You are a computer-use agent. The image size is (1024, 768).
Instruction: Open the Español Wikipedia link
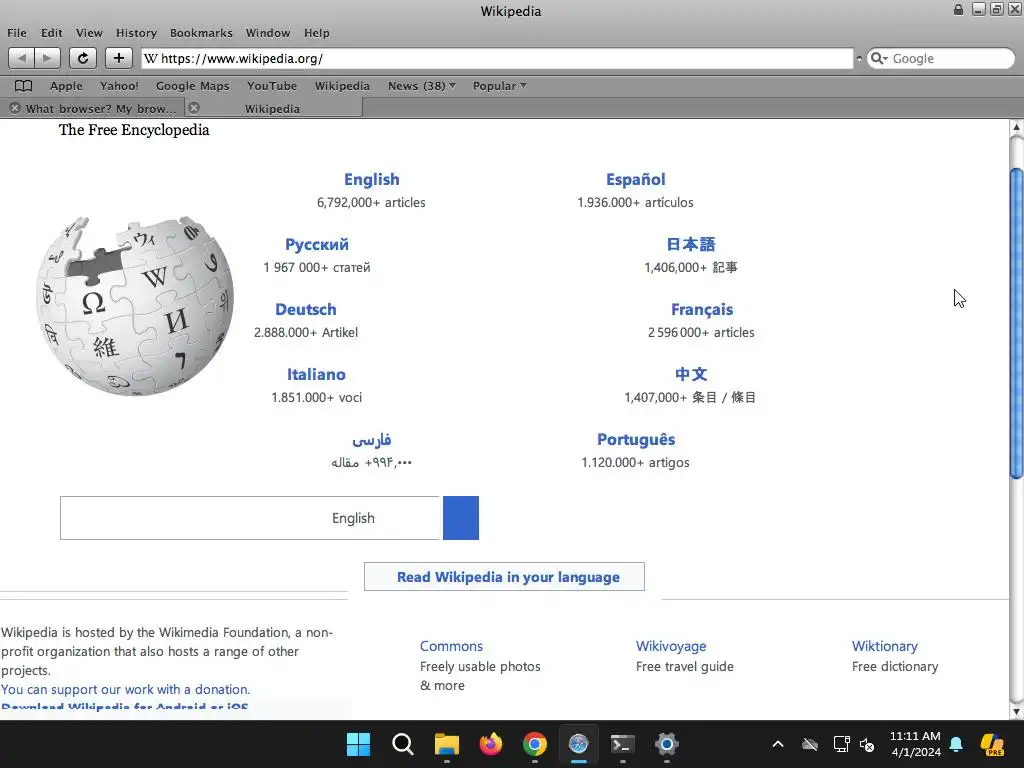coord(635,179)
